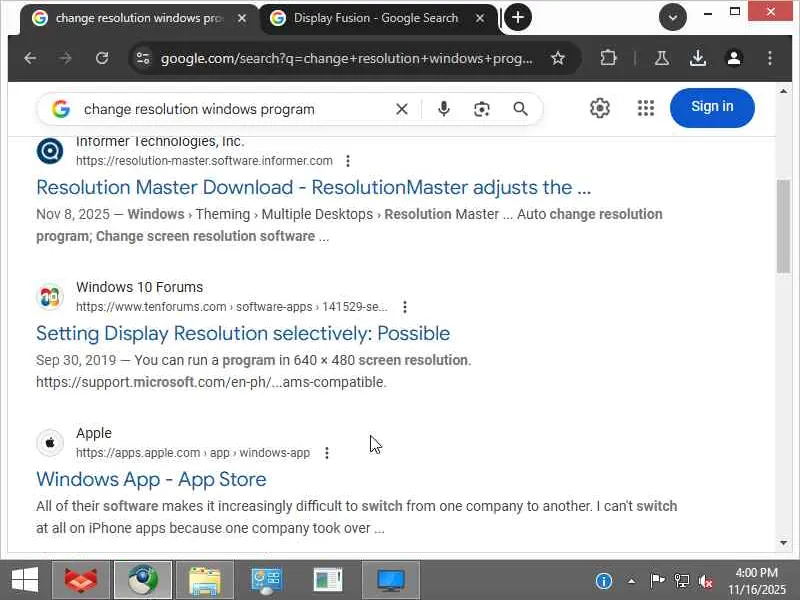Open network status tray icon

coord(682,581)
